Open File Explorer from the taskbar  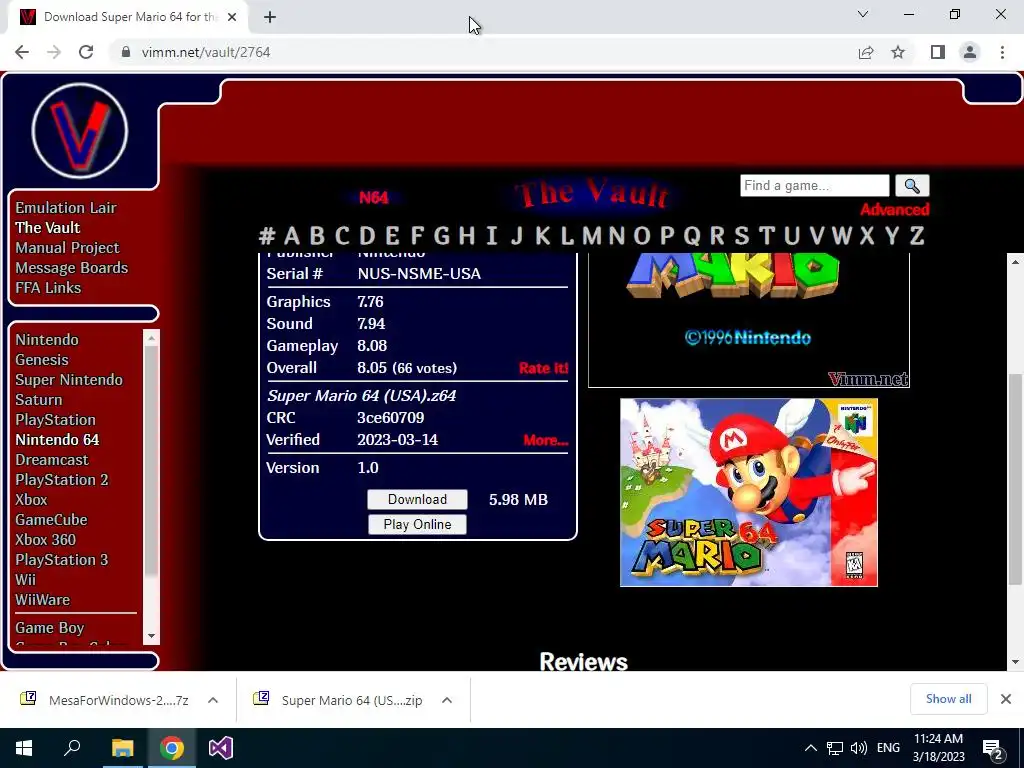[122, 748]
